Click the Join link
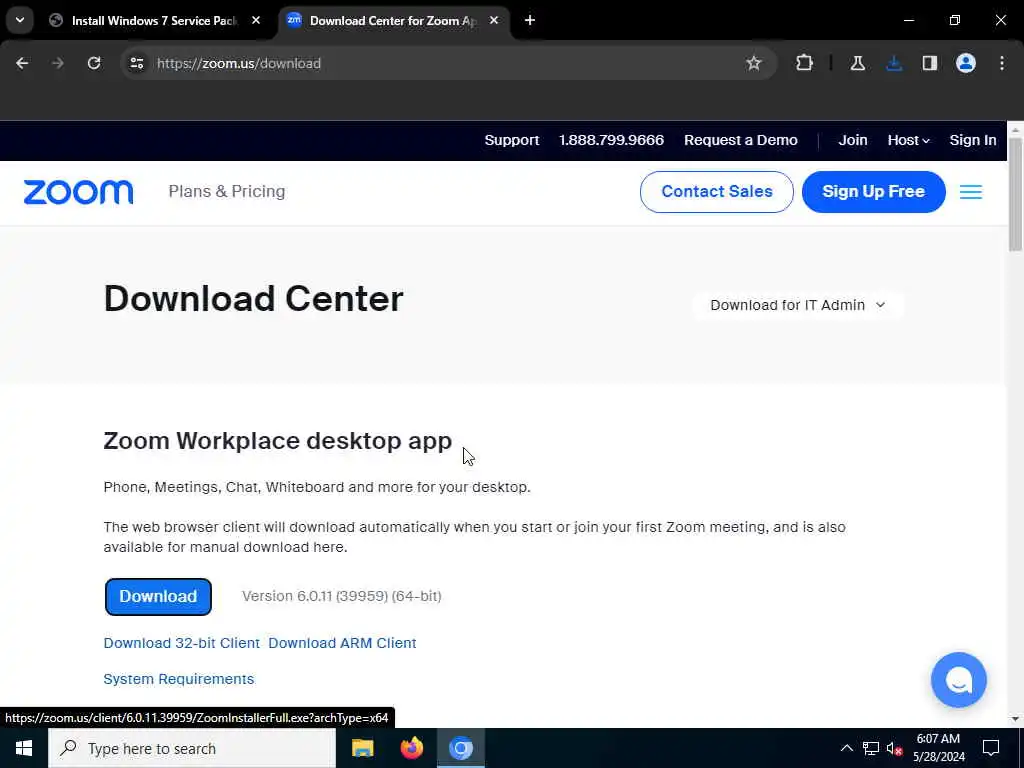The width and height of the screenshot is (1024, 768). tap(853, 140)
